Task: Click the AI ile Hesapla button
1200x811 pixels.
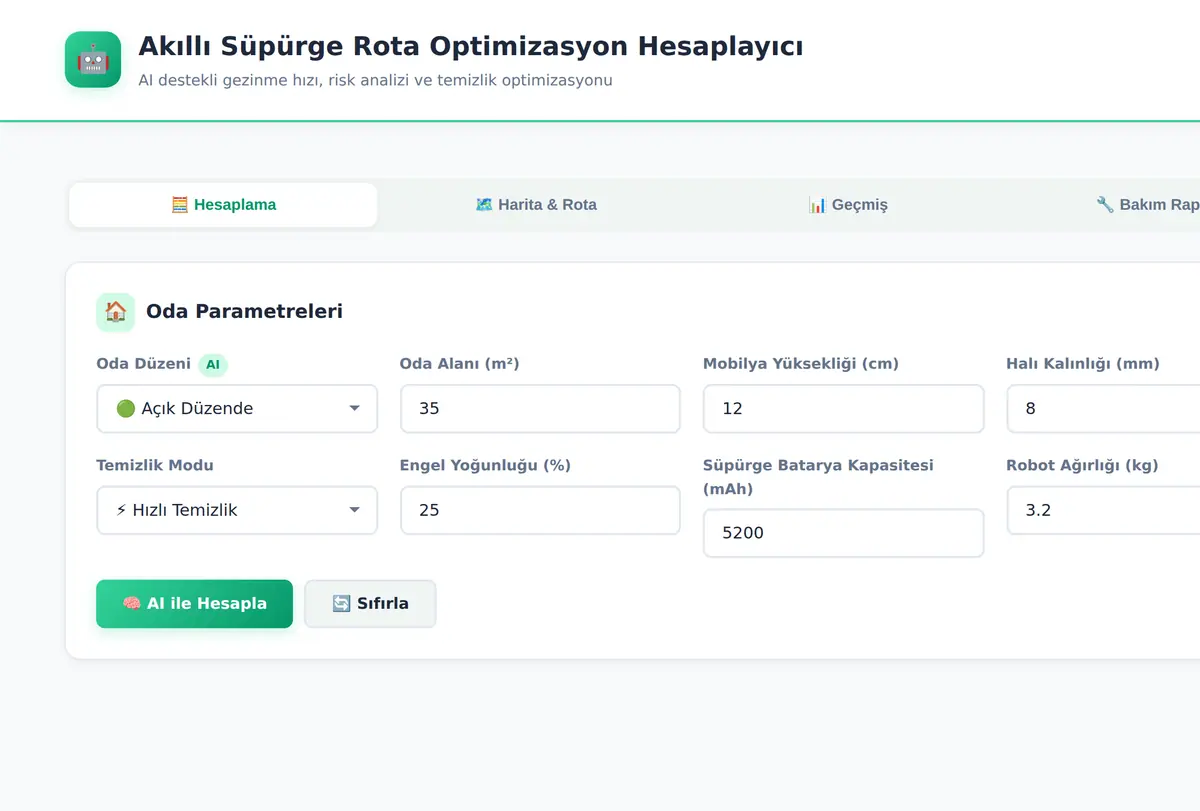Action: click(x=194, y=604)
